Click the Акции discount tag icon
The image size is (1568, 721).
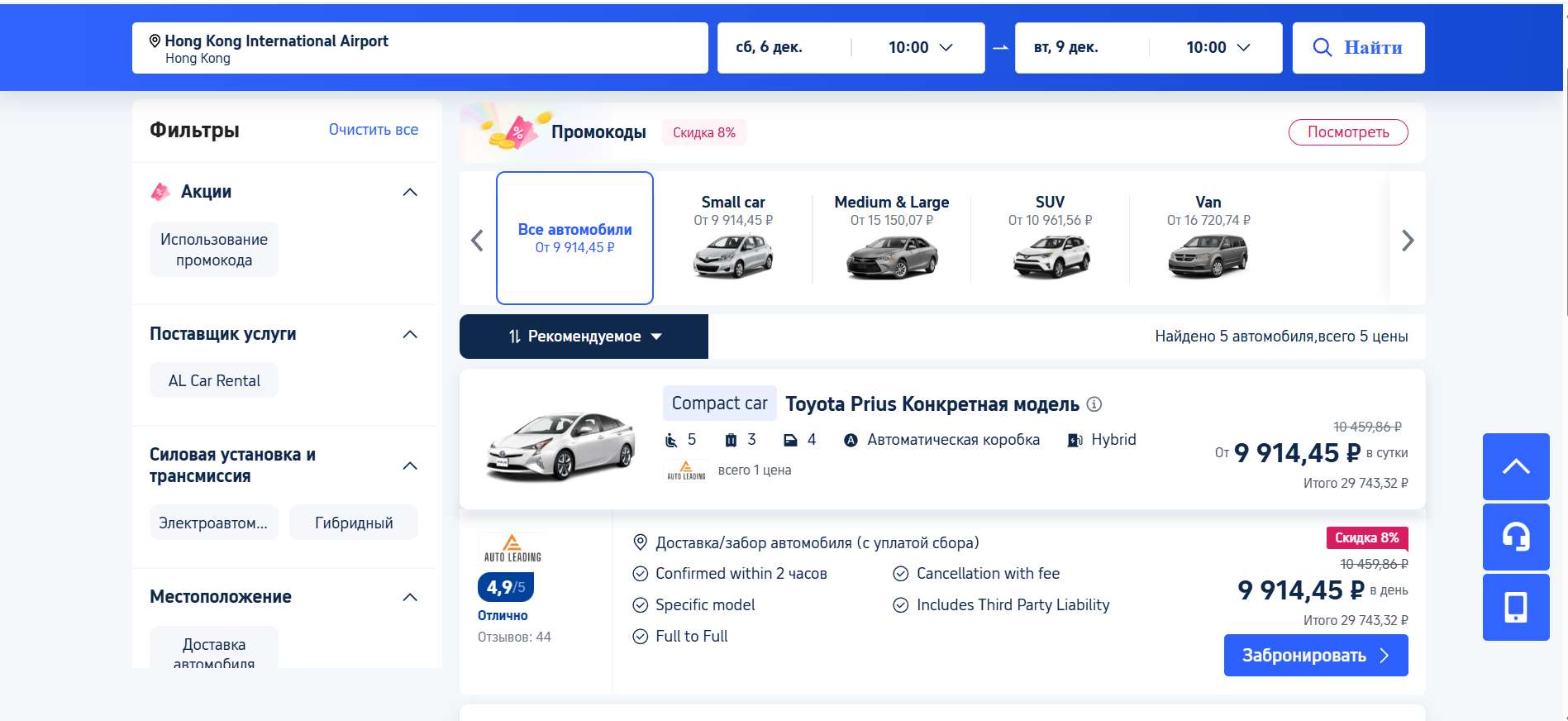[x=160, y=192]
